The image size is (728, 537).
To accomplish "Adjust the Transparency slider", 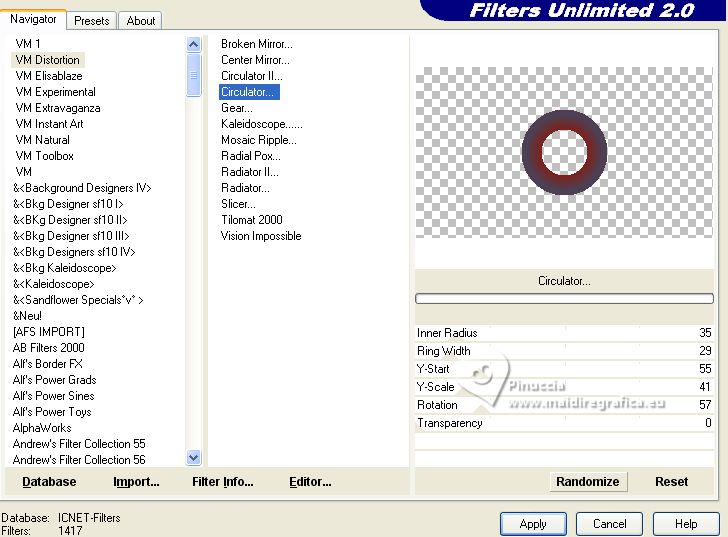I will coord(564,423).
